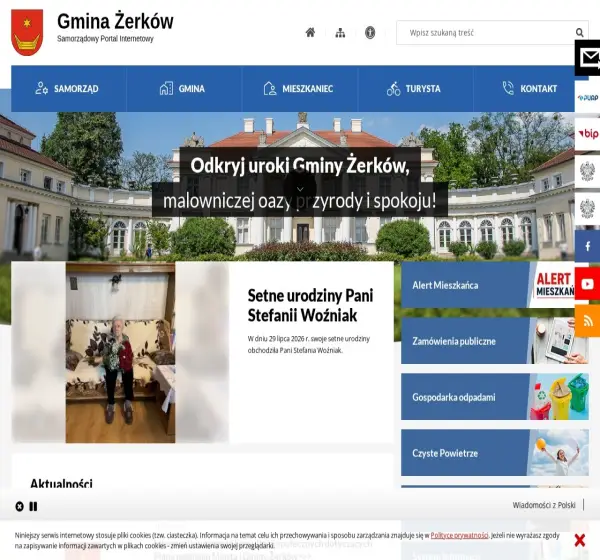Click the 'Aktualności' section heading

[x=61, y=483]
